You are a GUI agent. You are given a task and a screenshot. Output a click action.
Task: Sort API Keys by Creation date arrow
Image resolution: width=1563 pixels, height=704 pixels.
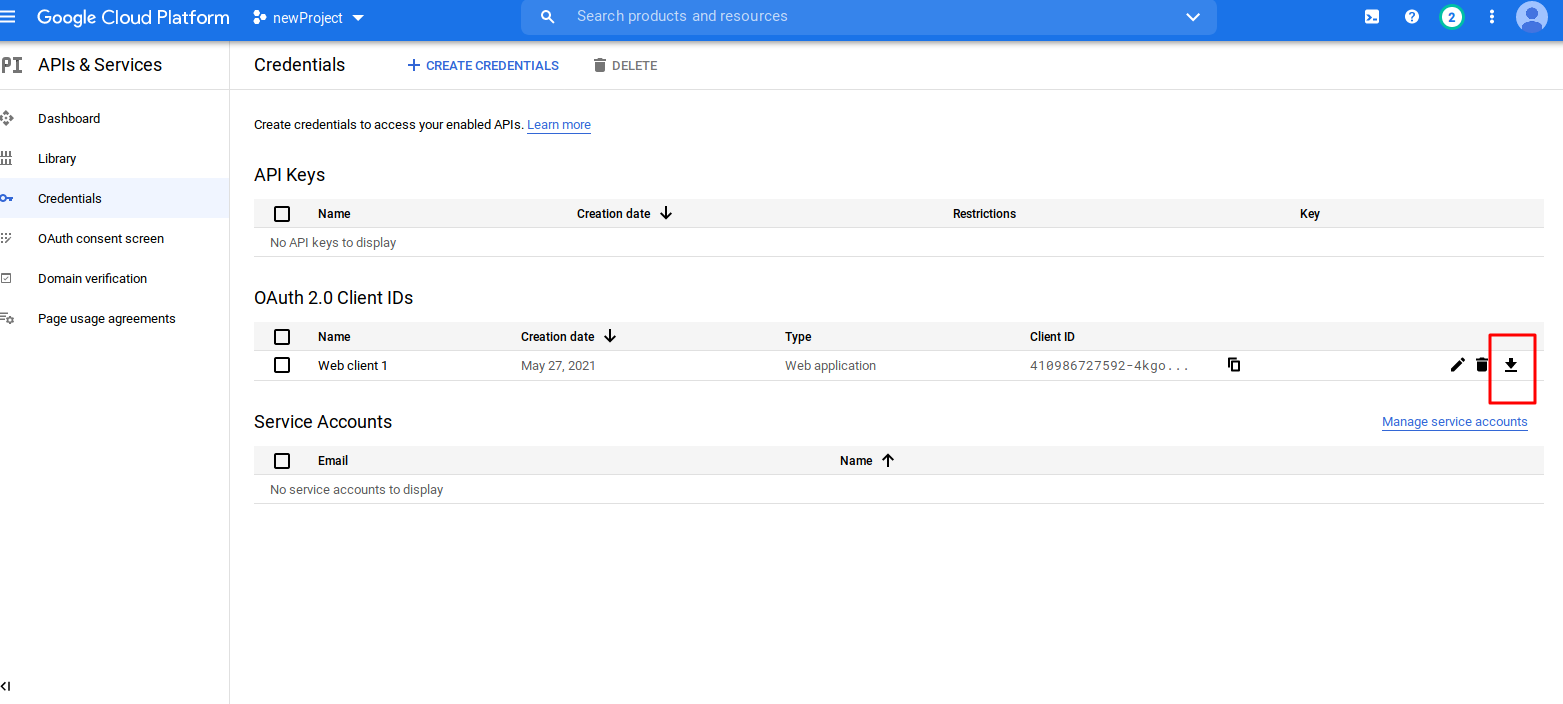666,213
